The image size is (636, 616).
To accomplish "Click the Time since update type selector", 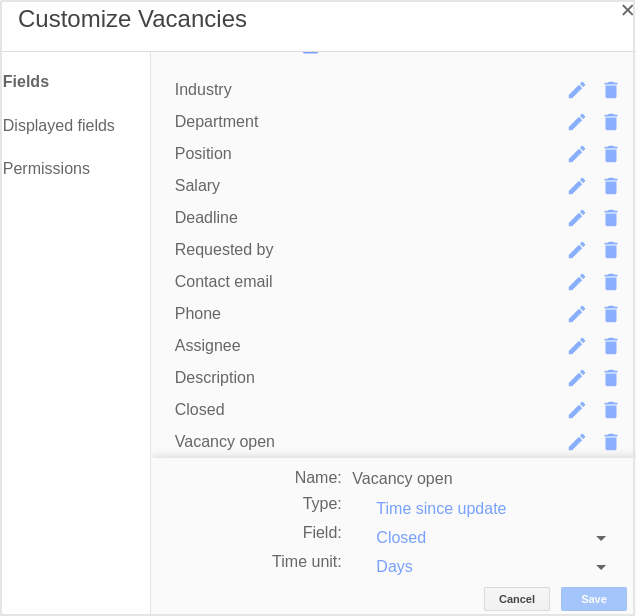I will 441,509.
